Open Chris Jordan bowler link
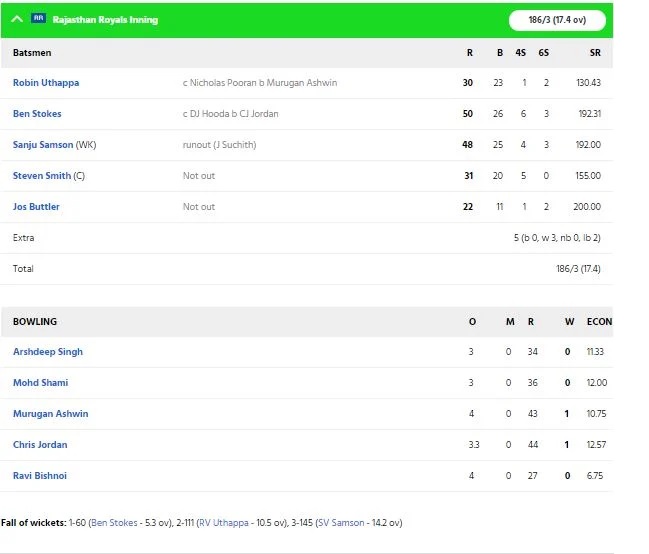 click(x=40, y=445)
